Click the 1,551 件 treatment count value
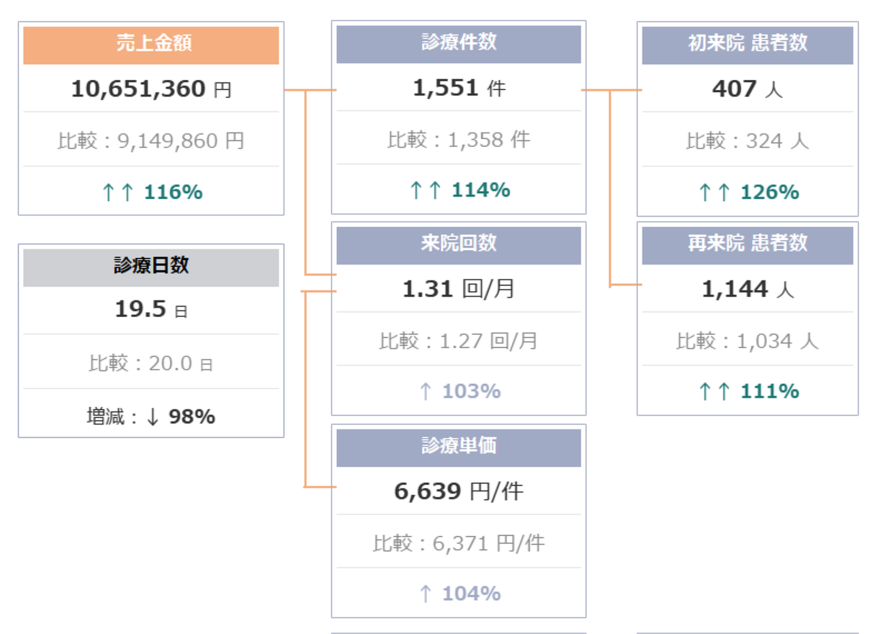Viewport: 880px width, 634px height. (459, 88)
